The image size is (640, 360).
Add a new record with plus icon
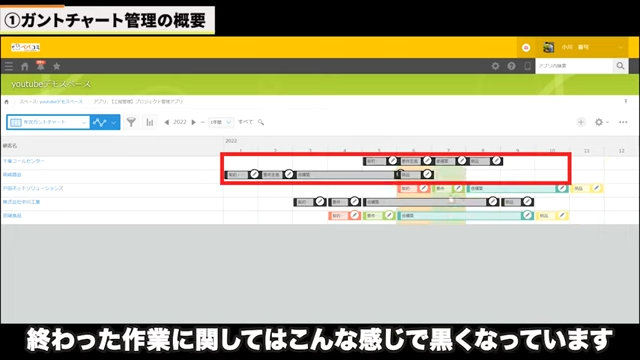pyautogui.click(x=581, y=122)
